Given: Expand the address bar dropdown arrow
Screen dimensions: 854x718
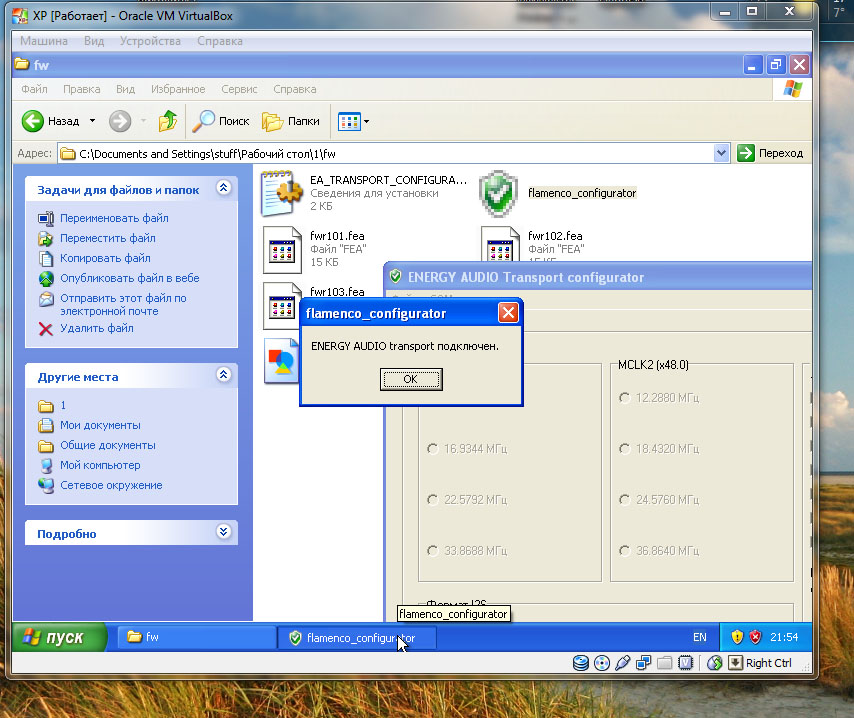Looking at the screenshot, I should click(x=721, y=153).
